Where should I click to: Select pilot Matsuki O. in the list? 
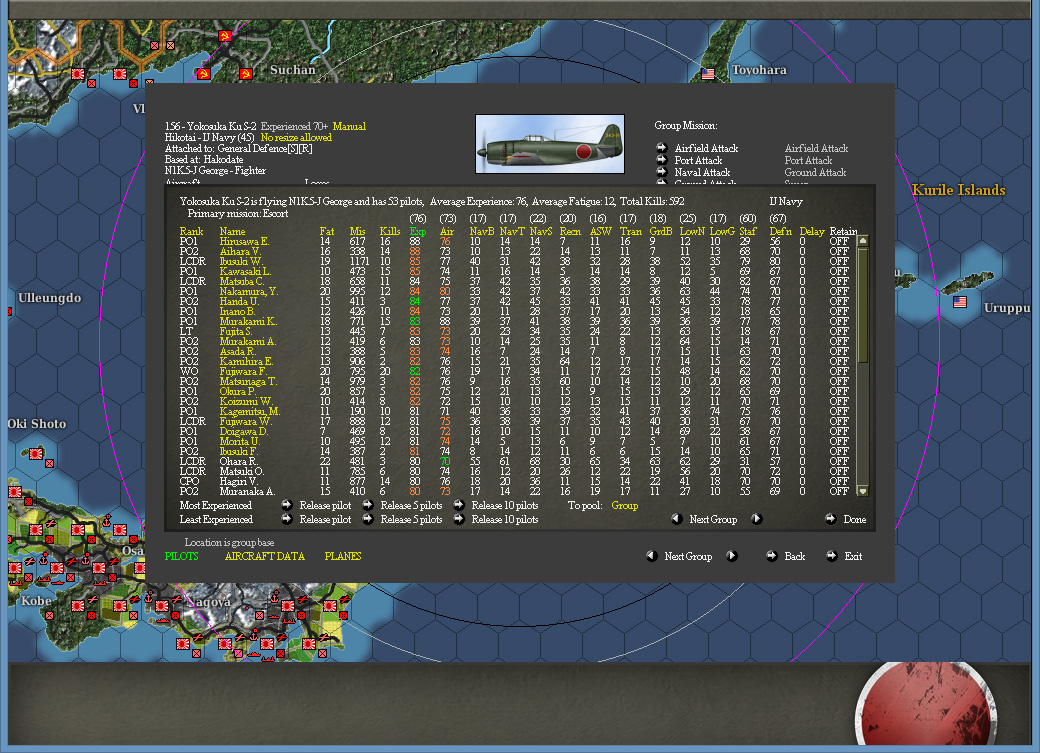click(241, 471)
